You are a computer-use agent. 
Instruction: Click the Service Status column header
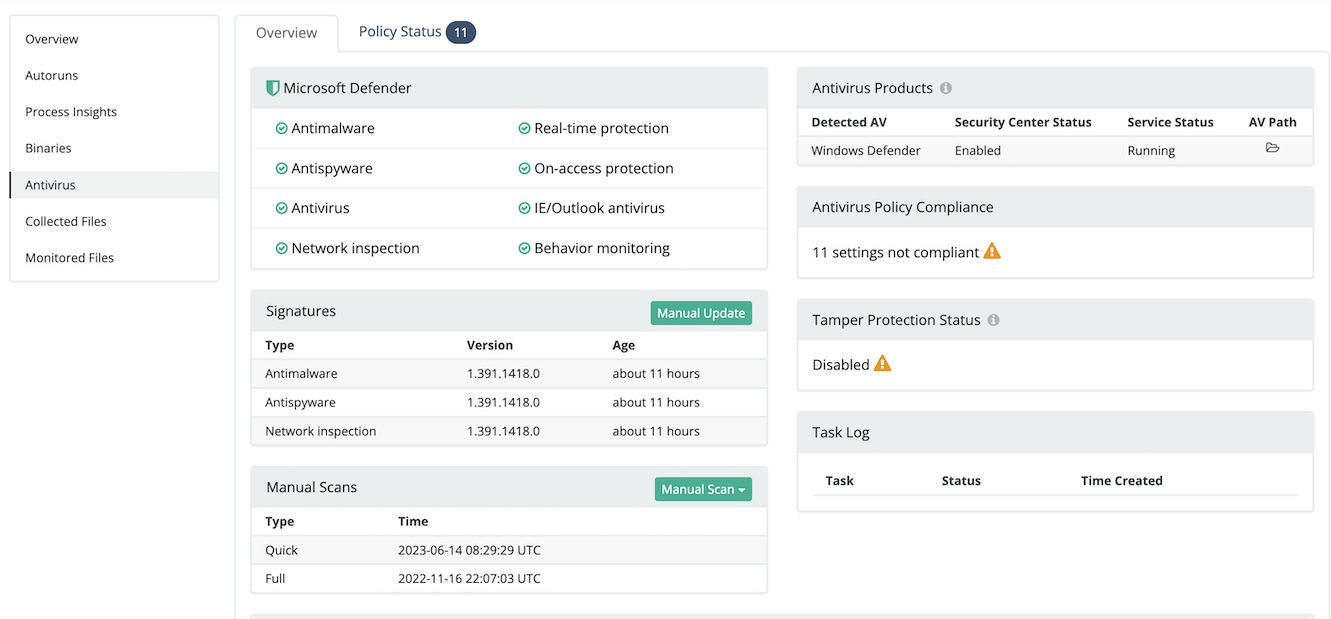coord(1170,122)
